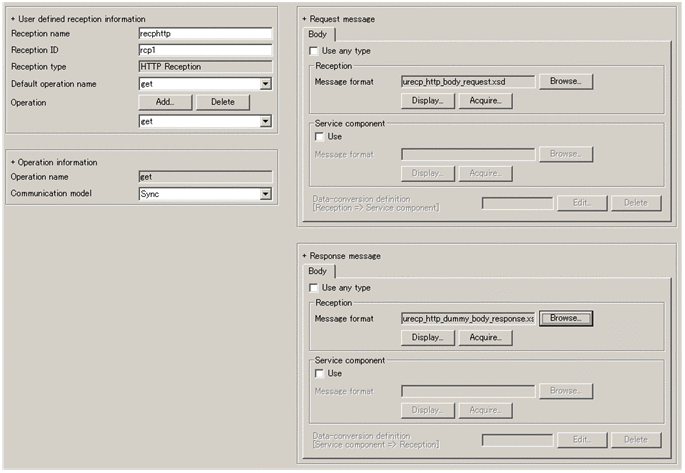
Task: Click Display in Response message Reception
Action: (427, 338)
